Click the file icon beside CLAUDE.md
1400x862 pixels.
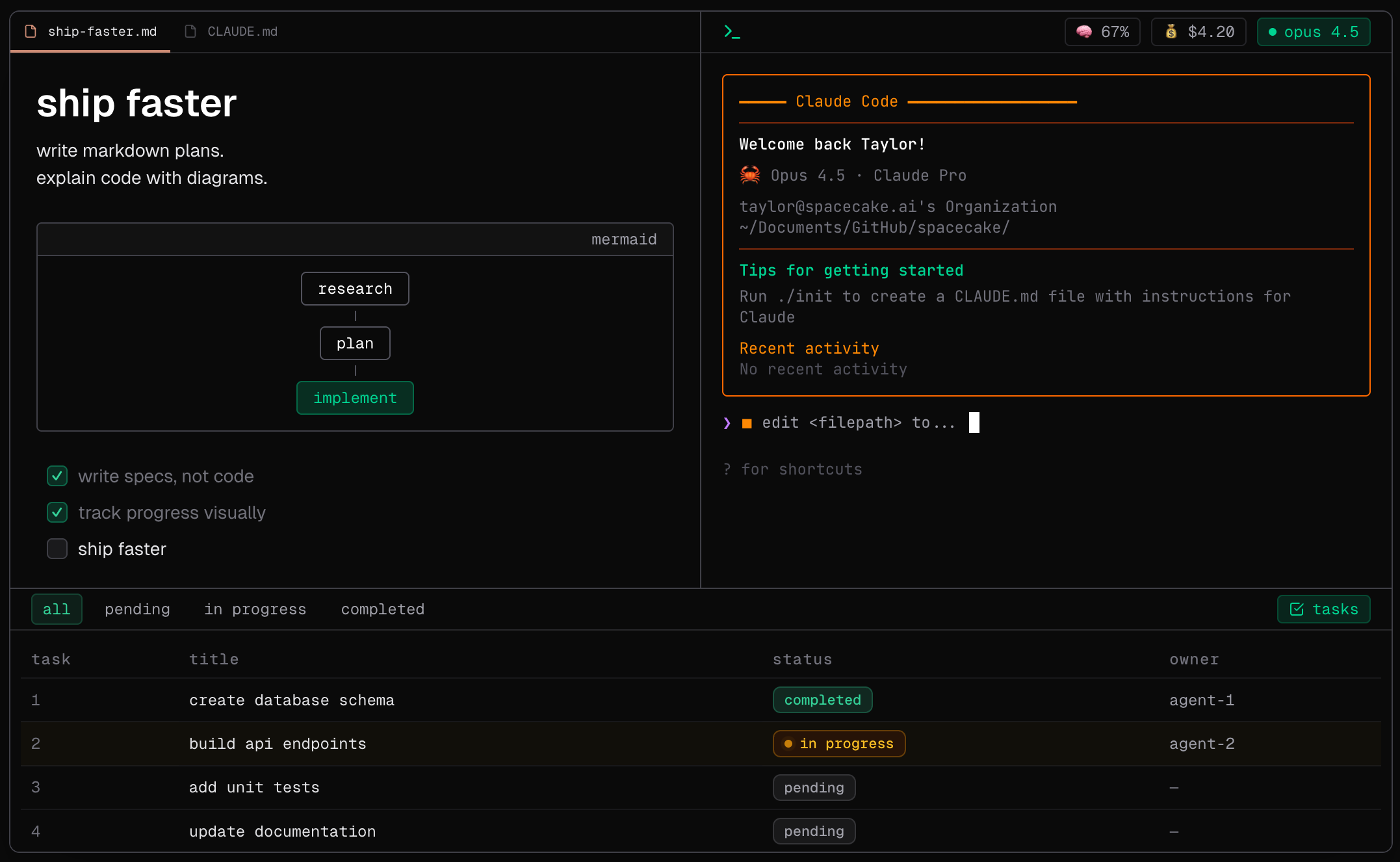click(x=190, y=31)
